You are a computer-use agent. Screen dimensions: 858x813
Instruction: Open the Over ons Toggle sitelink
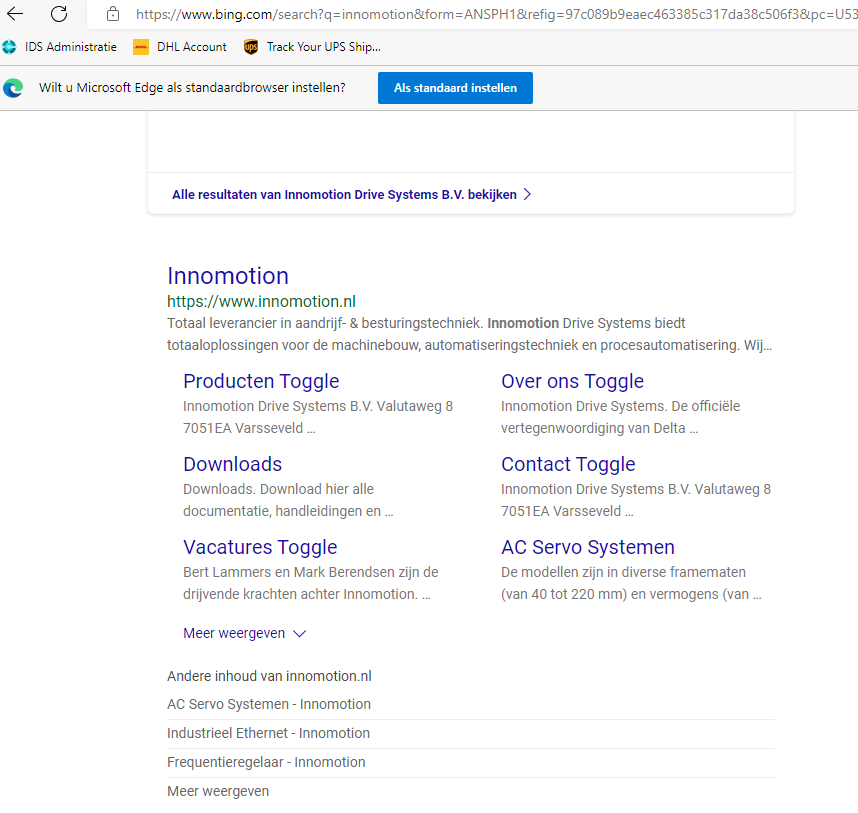pos(572,381)
